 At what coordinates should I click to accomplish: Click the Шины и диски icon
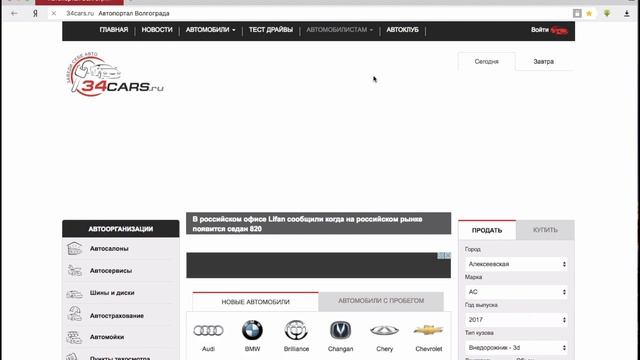tap(74, 293)
